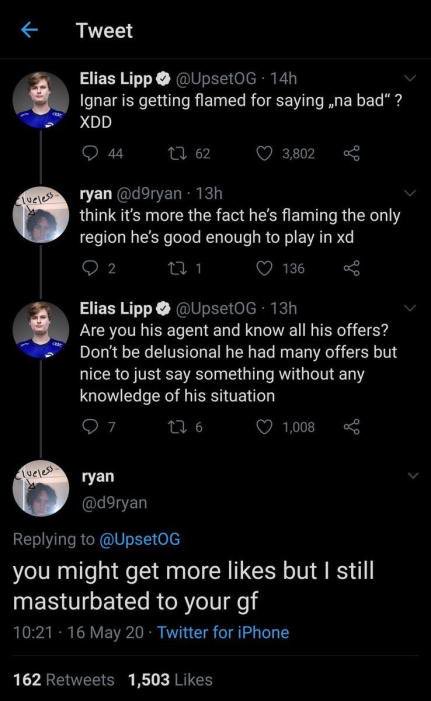431x701 pixels.
Task: Go back using the arrow icon
Action: pos(30,30)
